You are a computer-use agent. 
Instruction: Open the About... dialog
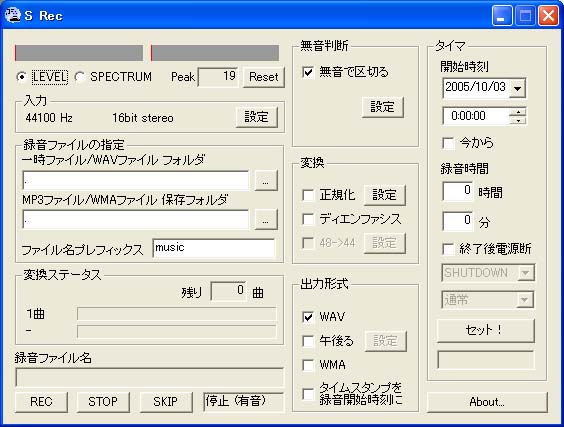(487, 402)
